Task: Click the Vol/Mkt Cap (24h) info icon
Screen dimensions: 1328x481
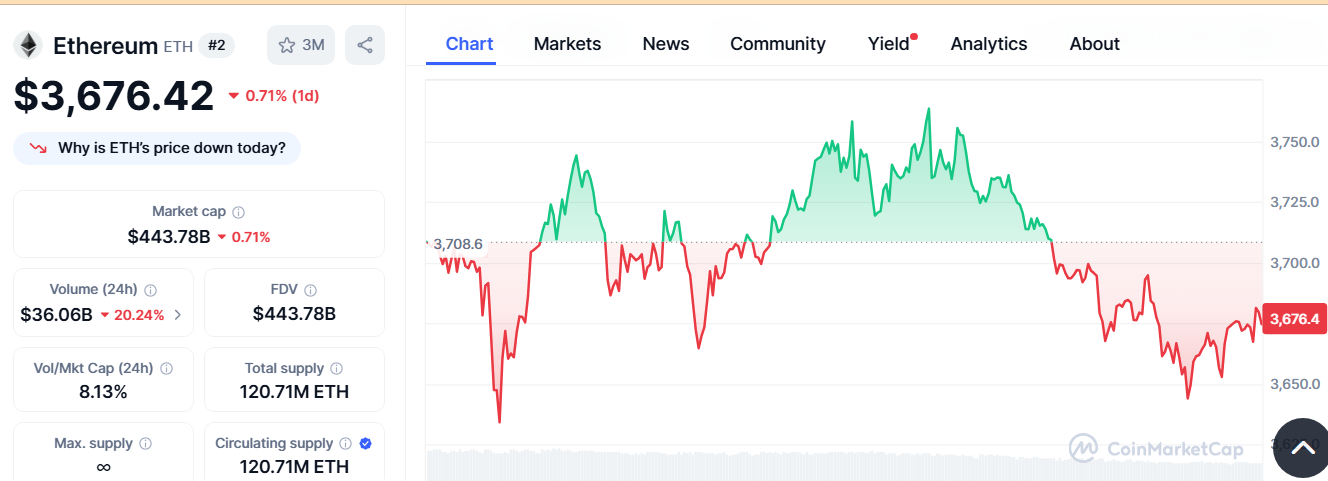Action: click(x=167, y=368)
